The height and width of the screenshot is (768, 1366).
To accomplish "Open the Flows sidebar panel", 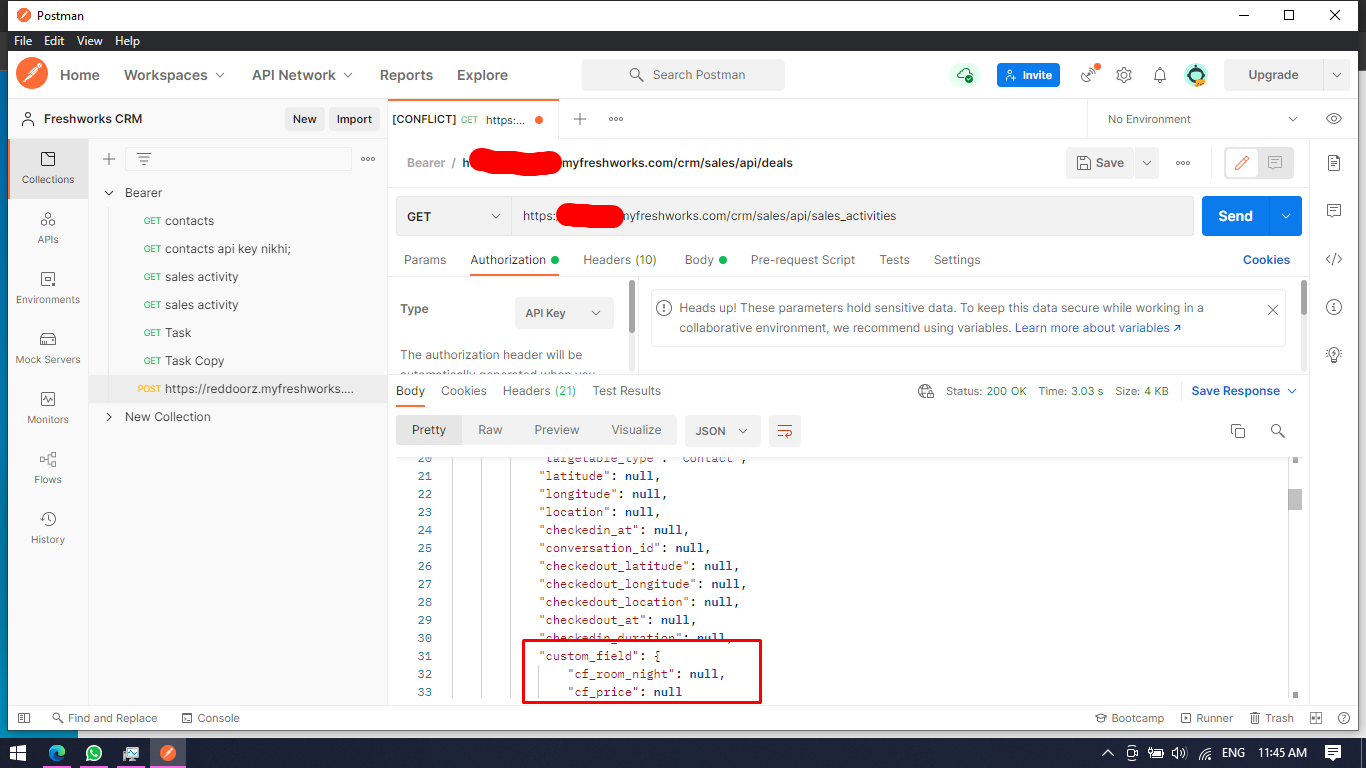I will pos(48,468).
